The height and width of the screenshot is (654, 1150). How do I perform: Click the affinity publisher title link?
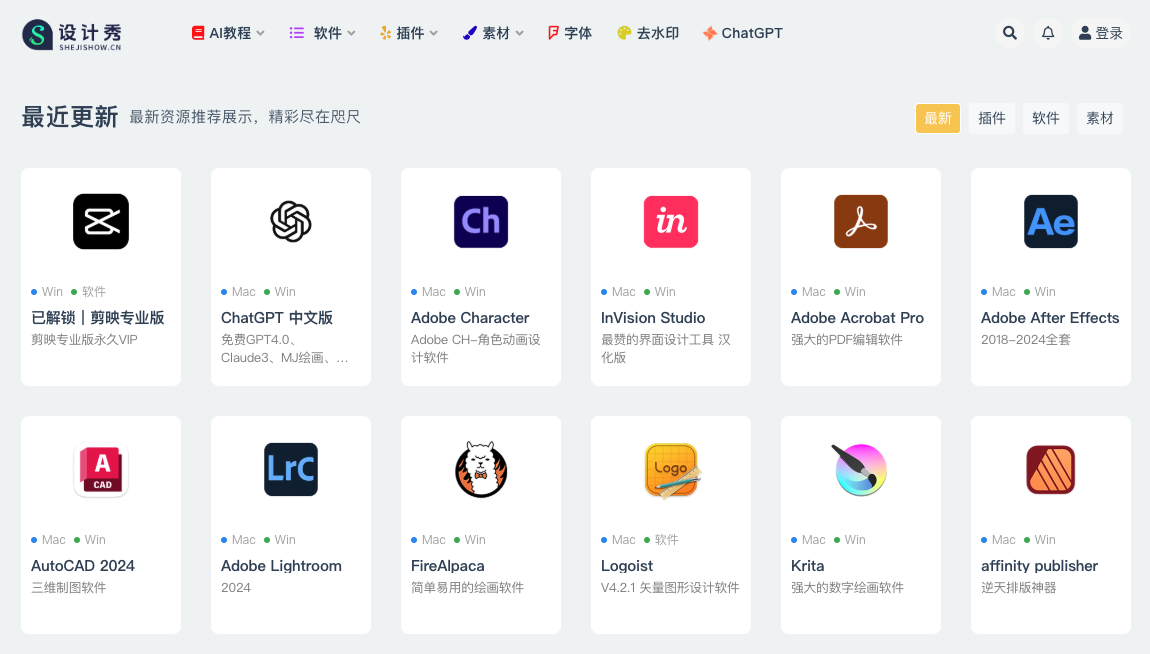[1039, 566]
